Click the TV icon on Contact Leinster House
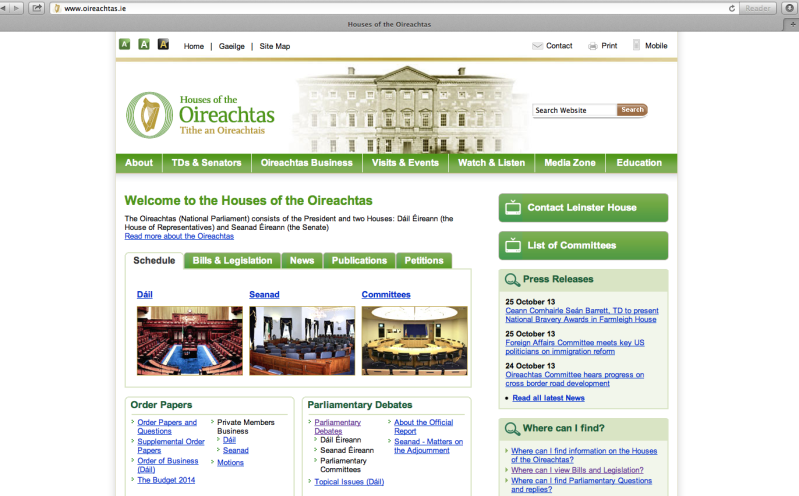Image resolution: width=799 pixels, height=496 pixels. (x=513, y=207)
